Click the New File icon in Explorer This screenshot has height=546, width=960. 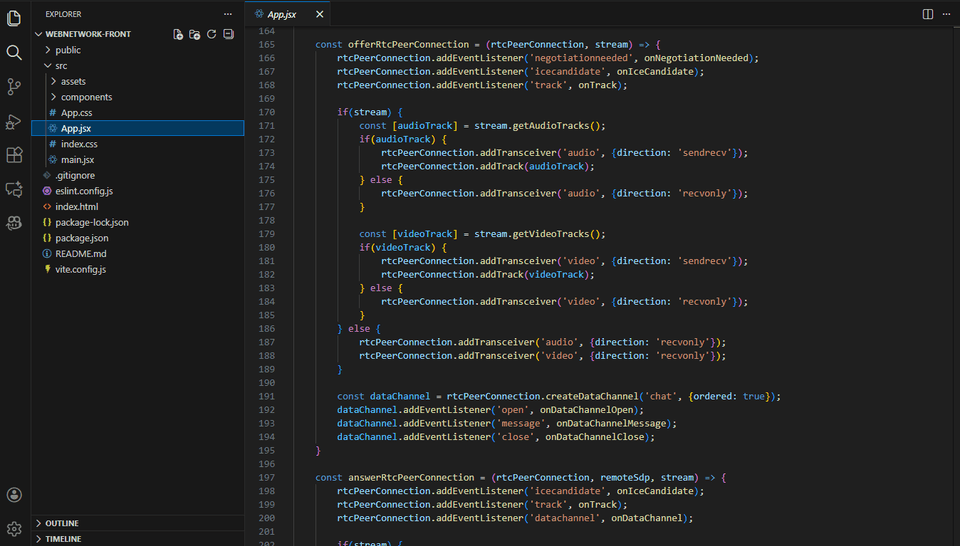[x=178, y=34]
